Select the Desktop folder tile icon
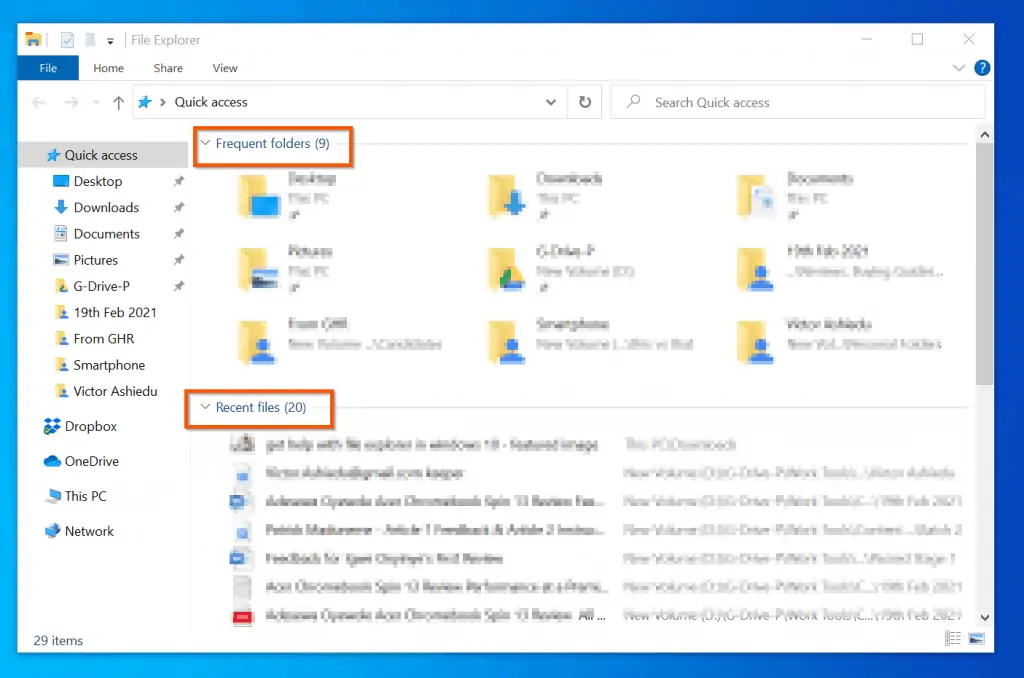Screen dimensions: 1024x678 click(259, 196)
